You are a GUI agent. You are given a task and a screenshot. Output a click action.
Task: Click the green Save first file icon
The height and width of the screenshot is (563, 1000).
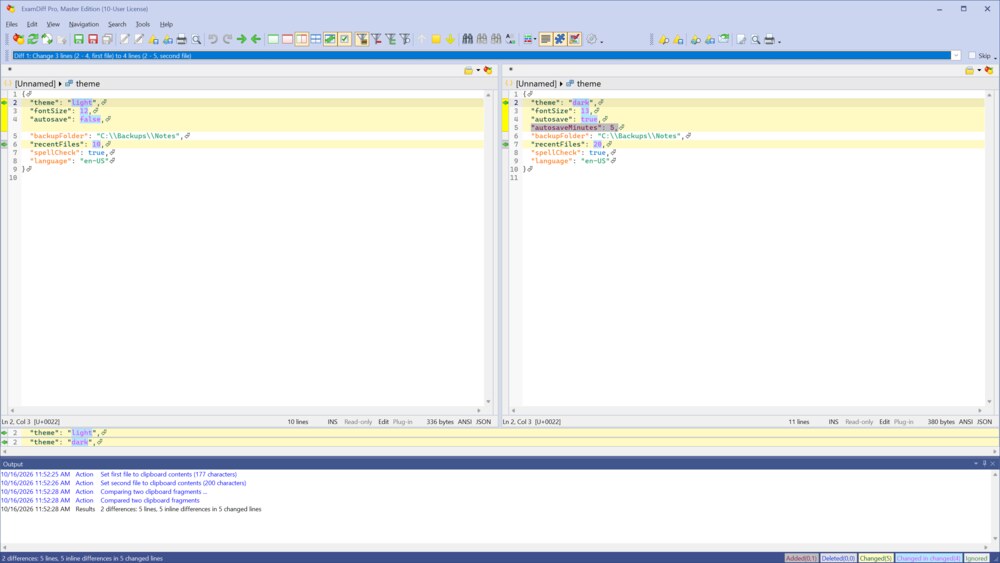point(78,40)
